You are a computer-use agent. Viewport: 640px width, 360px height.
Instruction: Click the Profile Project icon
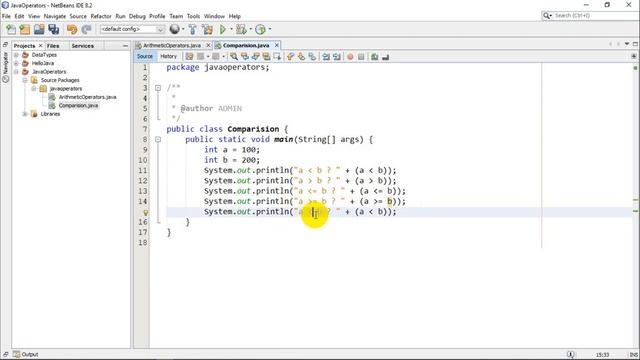[x=260, y=29]
